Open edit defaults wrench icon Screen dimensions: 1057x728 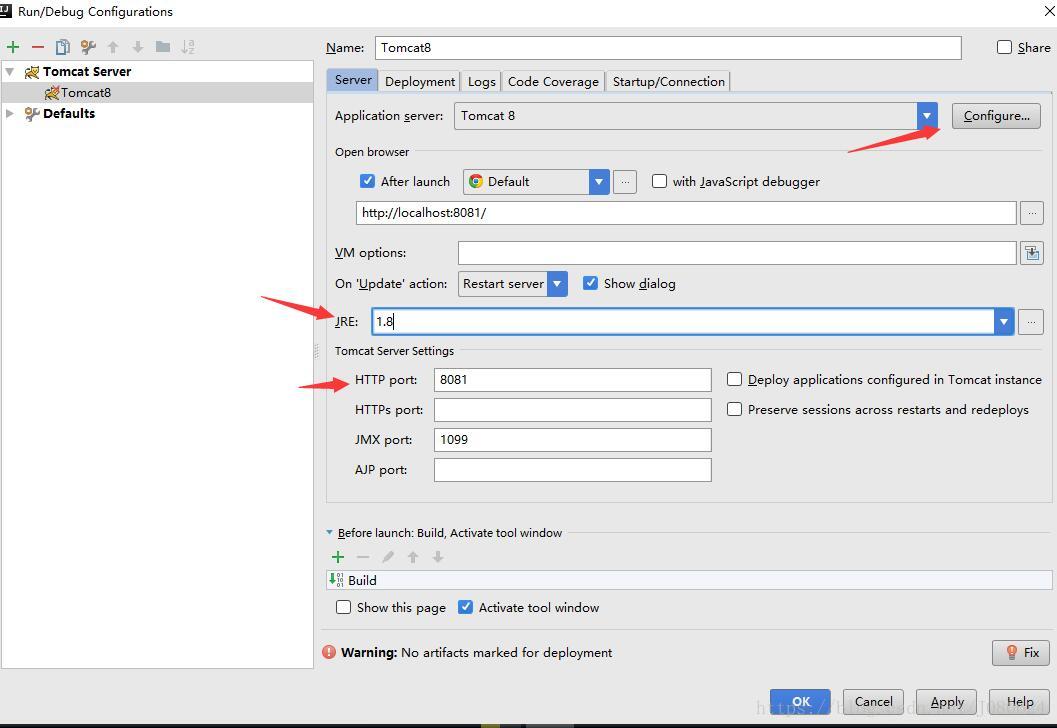tap(88, 47)
